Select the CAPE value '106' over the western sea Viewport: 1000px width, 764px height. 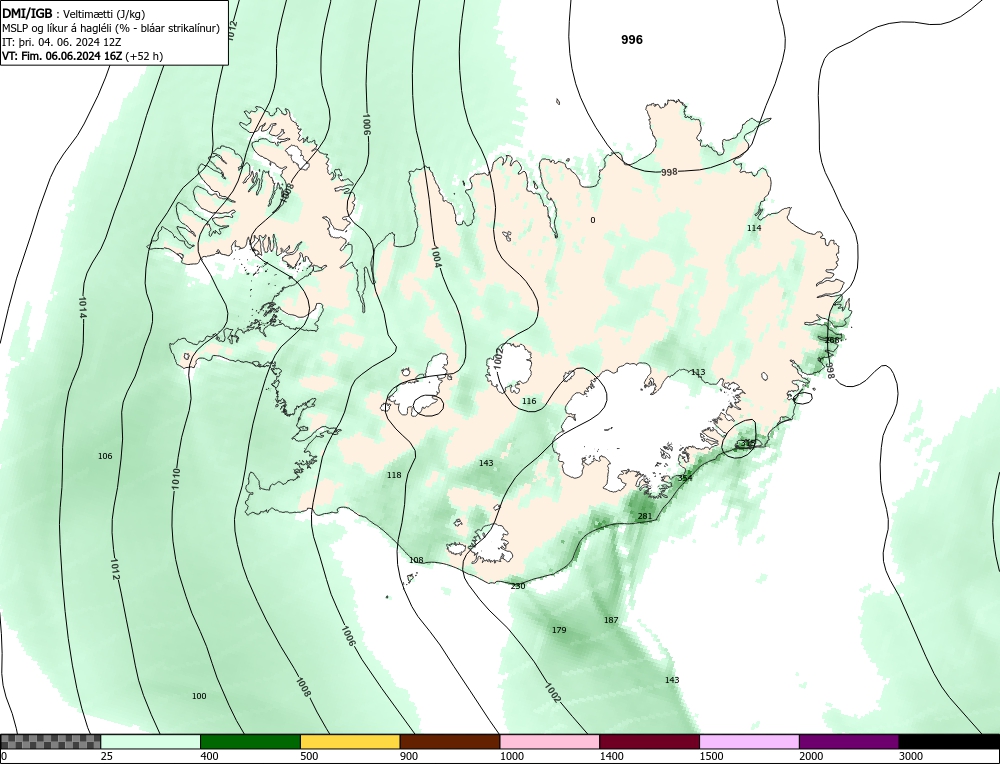(x=105, y=456)
